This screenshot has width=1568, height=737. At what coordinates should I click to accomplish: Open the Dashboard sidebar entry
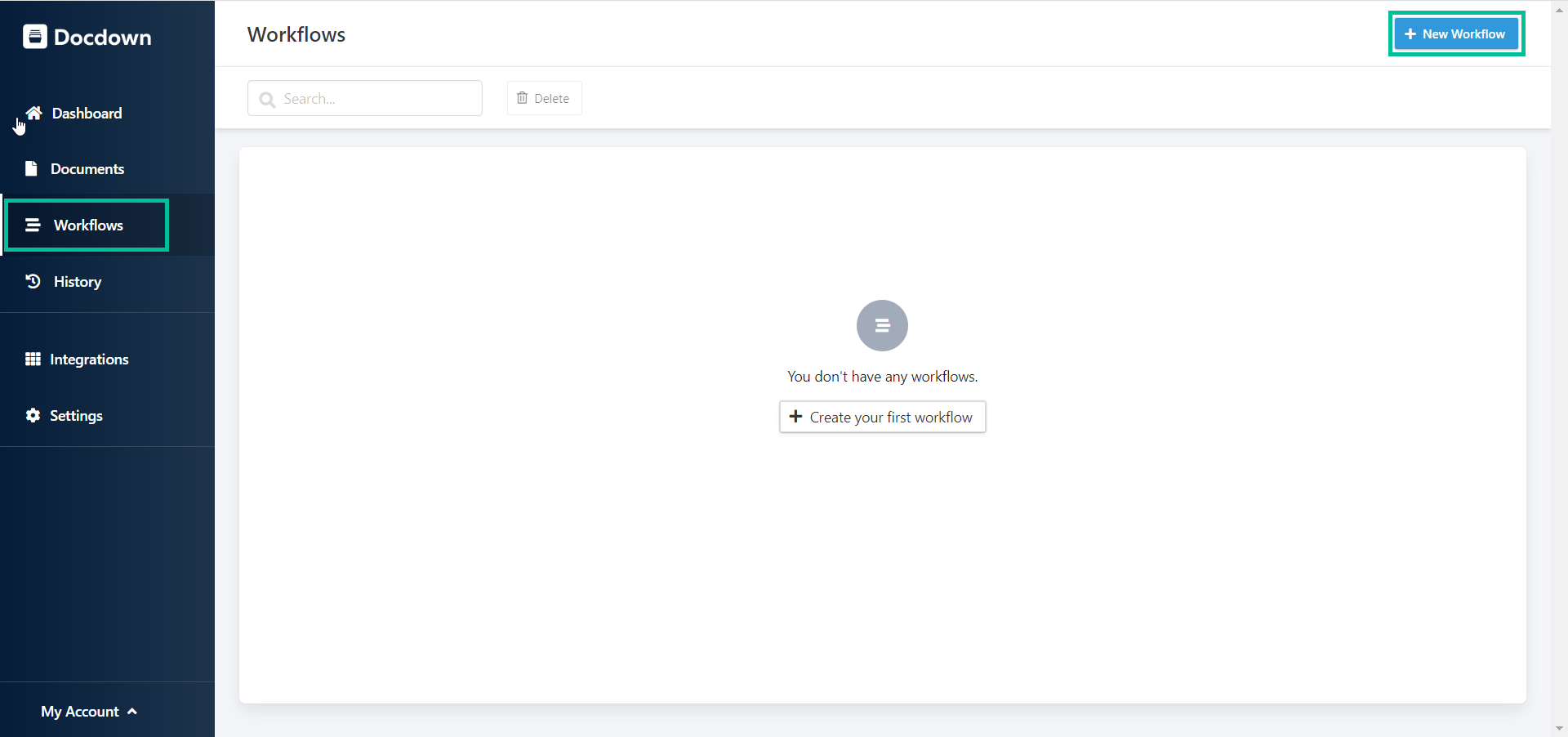[87, 113]
